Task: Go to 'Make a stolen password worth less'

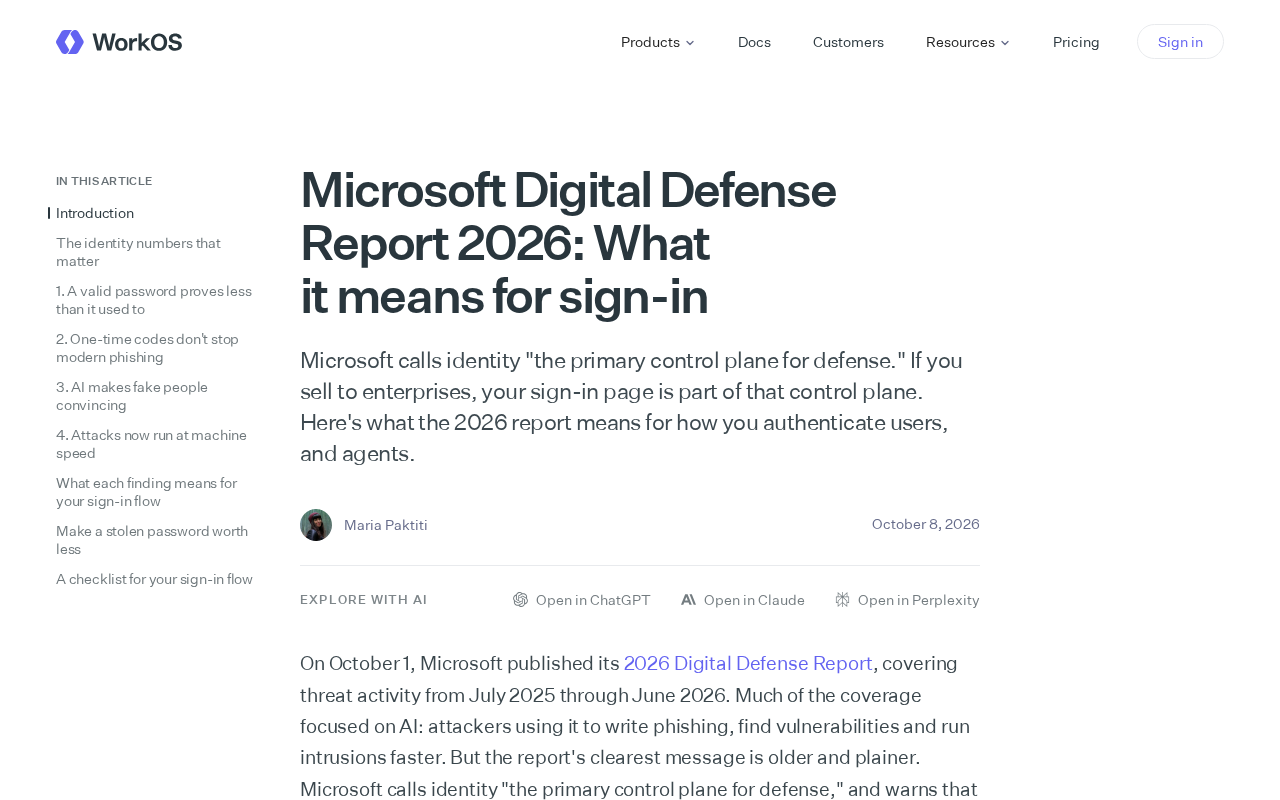Action: click(x=154, y=540)
